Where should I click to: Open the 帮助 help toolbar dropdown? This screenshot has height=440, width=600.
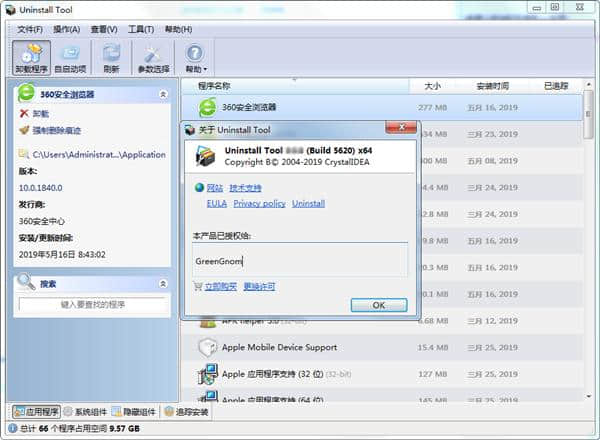click(196, 58)
